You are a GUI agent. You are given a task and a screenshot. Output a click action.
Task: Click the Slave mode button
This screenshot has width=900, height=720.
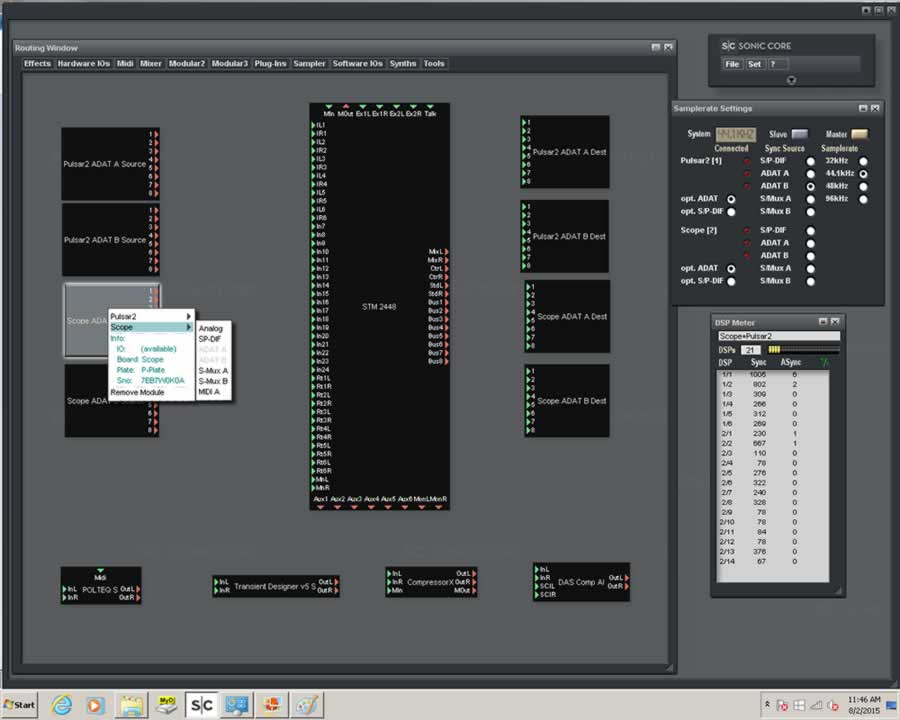pyautogui.click(x=800, y=134)
